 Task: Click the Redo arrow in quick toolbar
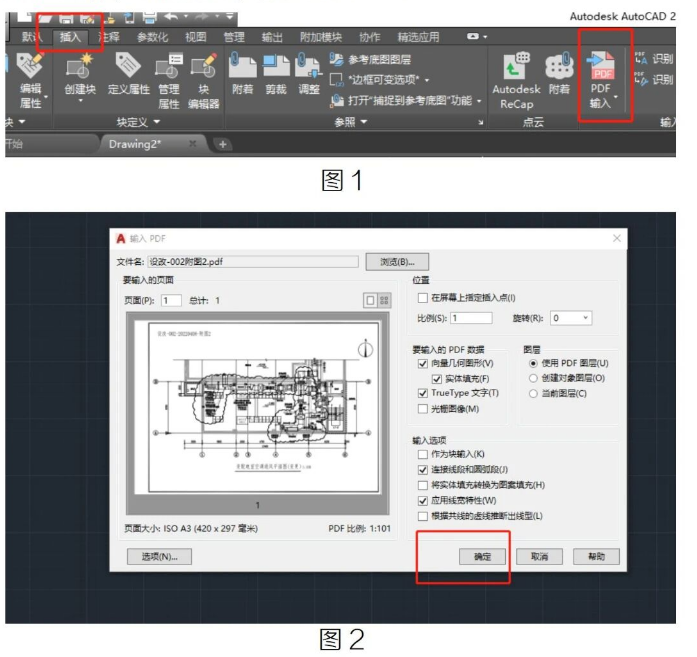202,17
